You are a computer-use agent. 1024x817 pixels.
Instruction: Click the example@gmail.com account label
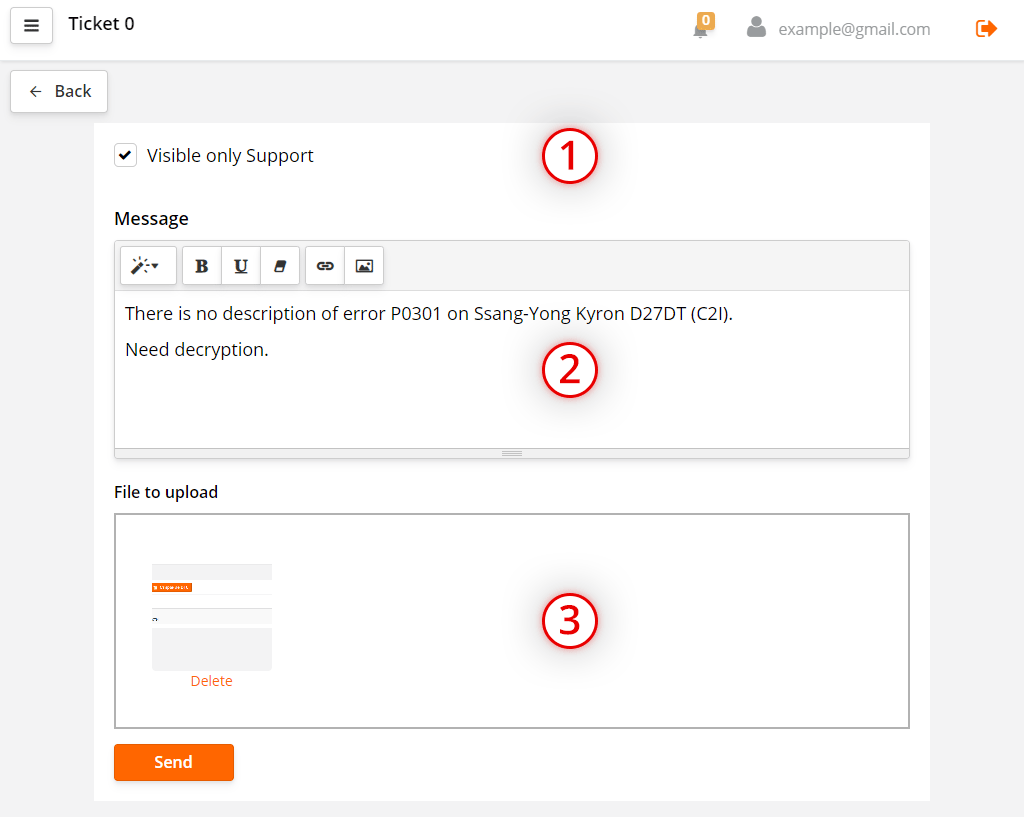click(x=854, y=29)
